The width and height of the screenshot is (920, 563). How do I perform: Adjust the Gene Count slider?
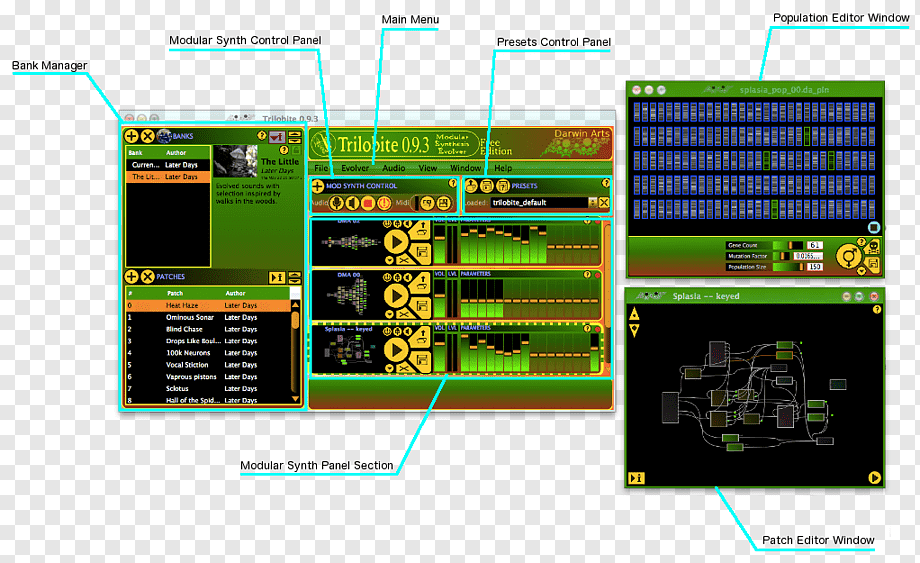click(787, 245)
